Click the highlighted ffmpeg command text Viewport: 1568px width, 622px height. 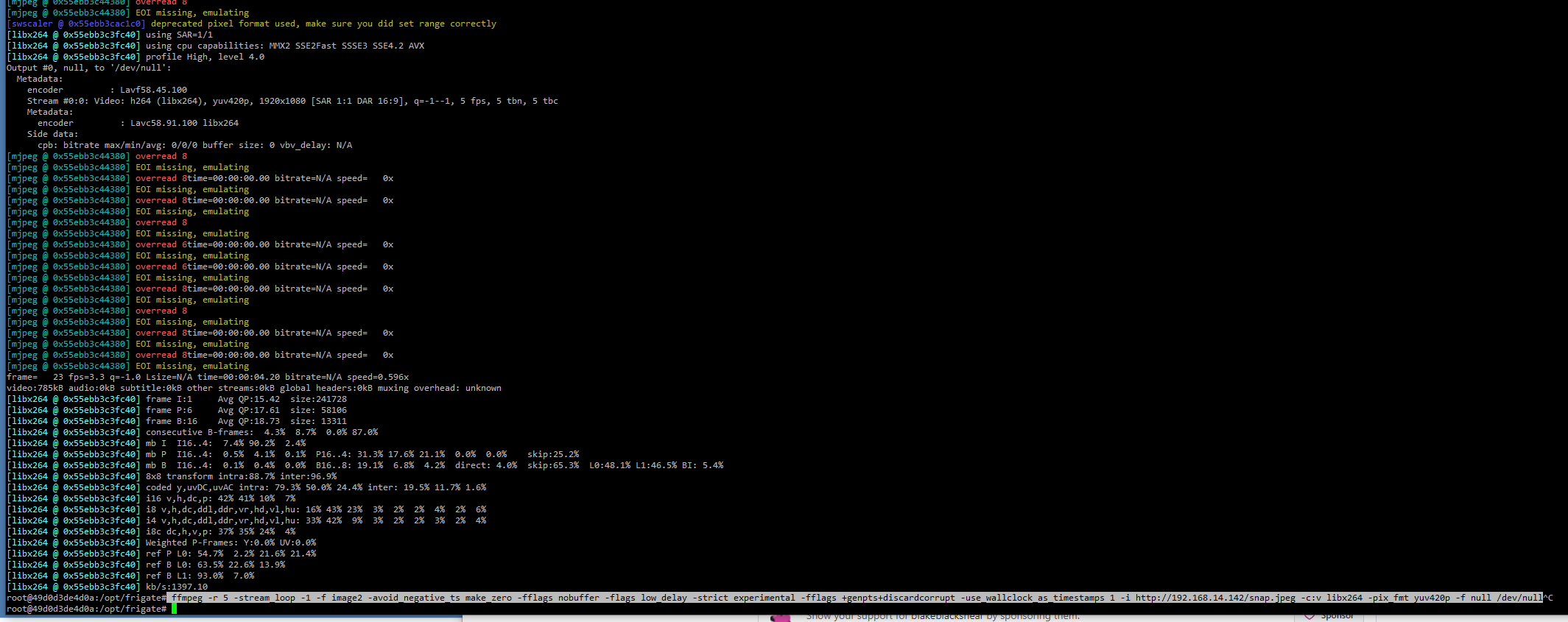pyautogui.click(x=857, y=598)
